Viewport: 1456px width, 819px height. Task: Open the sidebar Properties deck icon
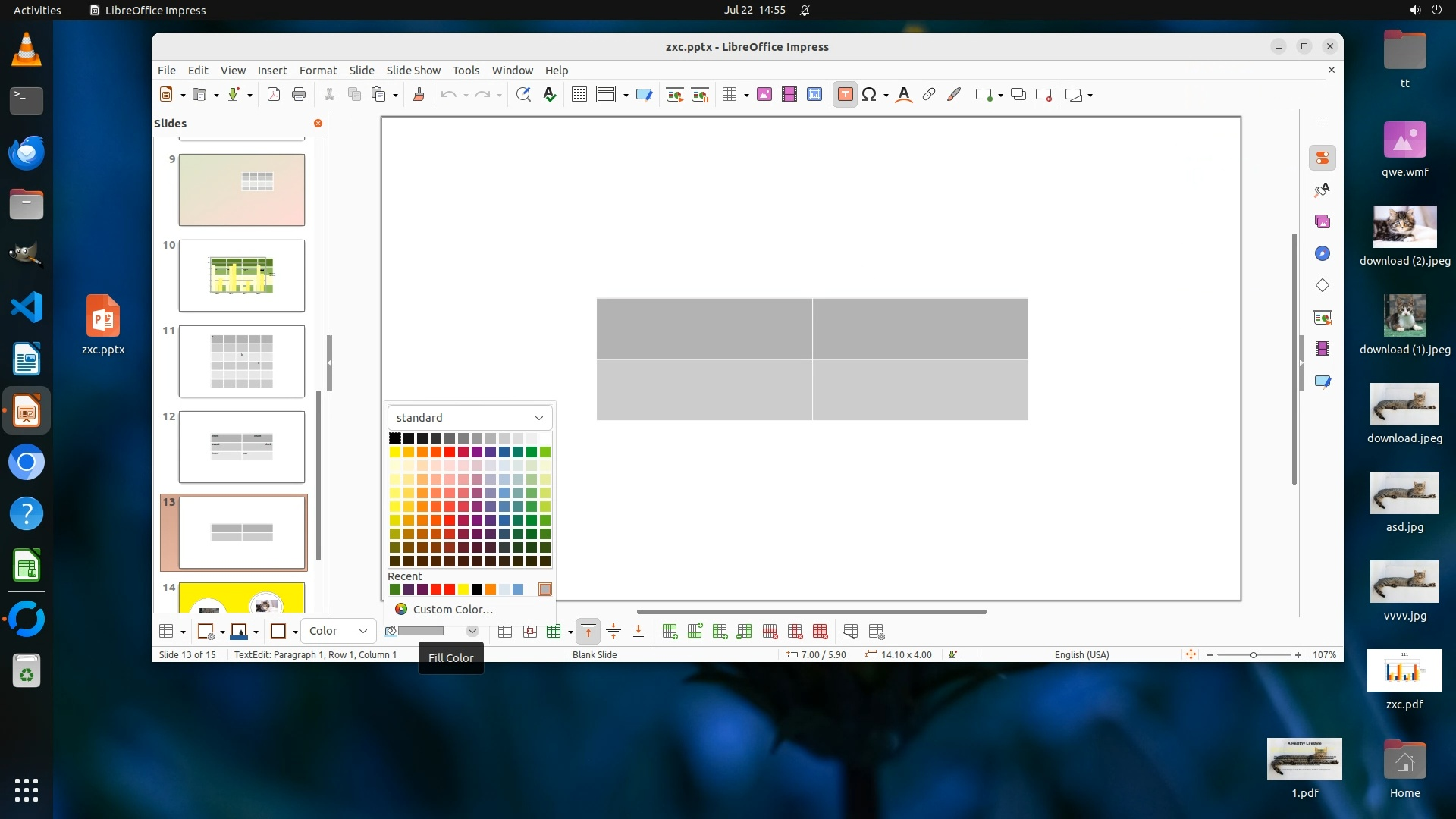click(1322, 158)
